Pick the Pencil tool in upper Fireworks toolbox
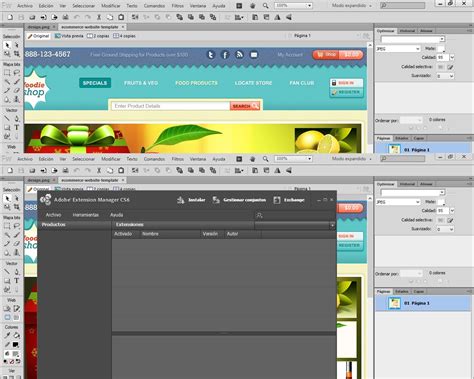This screenshot has width=474, height=379. click(7, 90)
